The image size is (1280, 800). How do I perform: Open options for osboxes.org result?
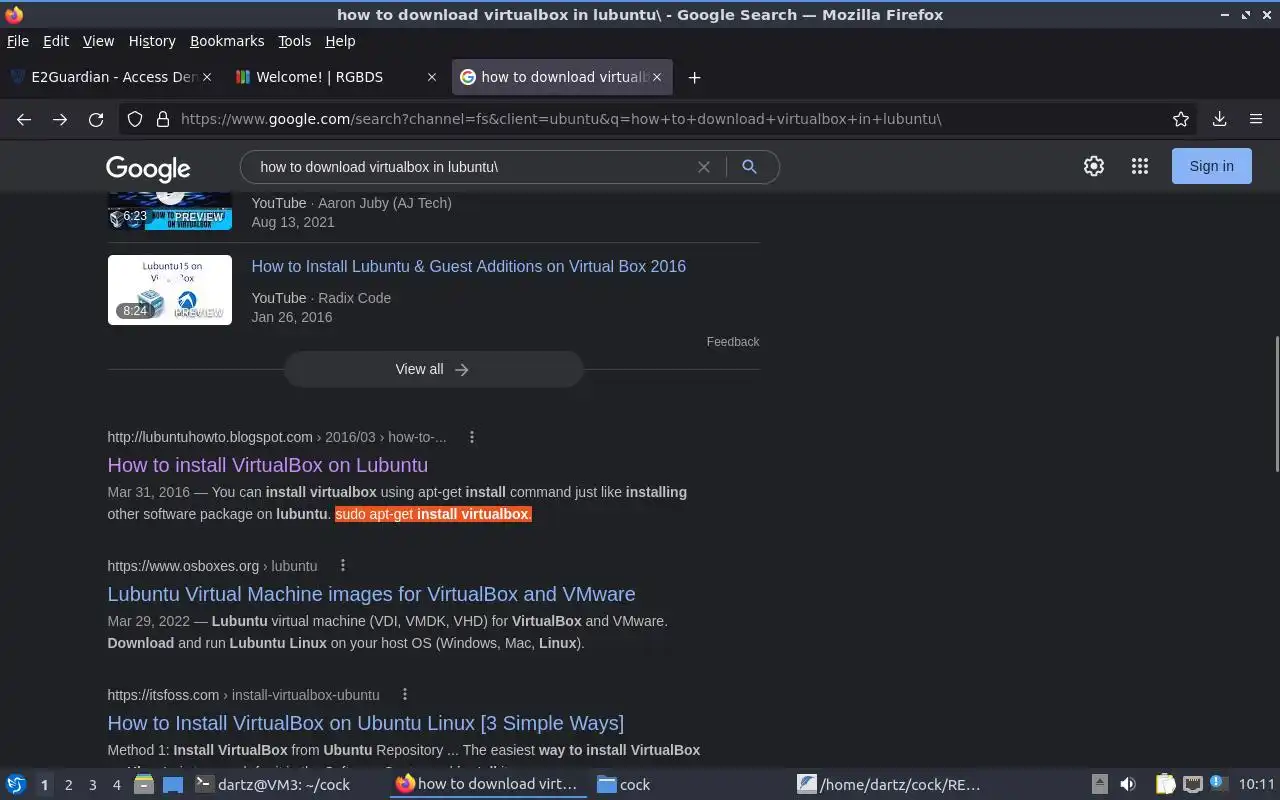[343, 566]
